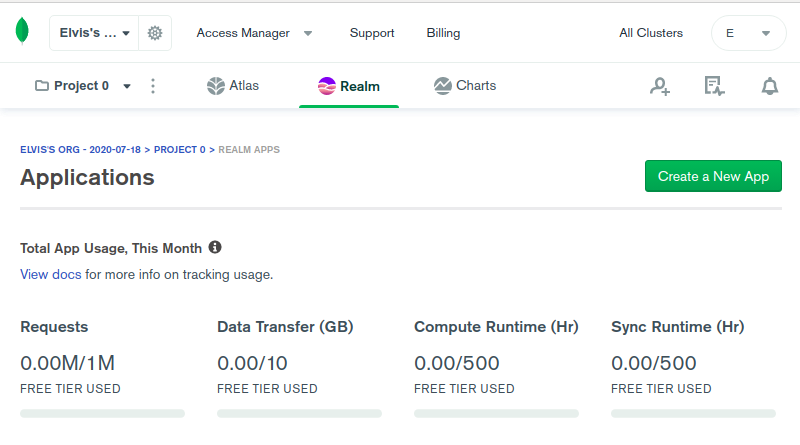
Task: Click the REALM APPS breadcrumb text
Action: coord(249,150)
